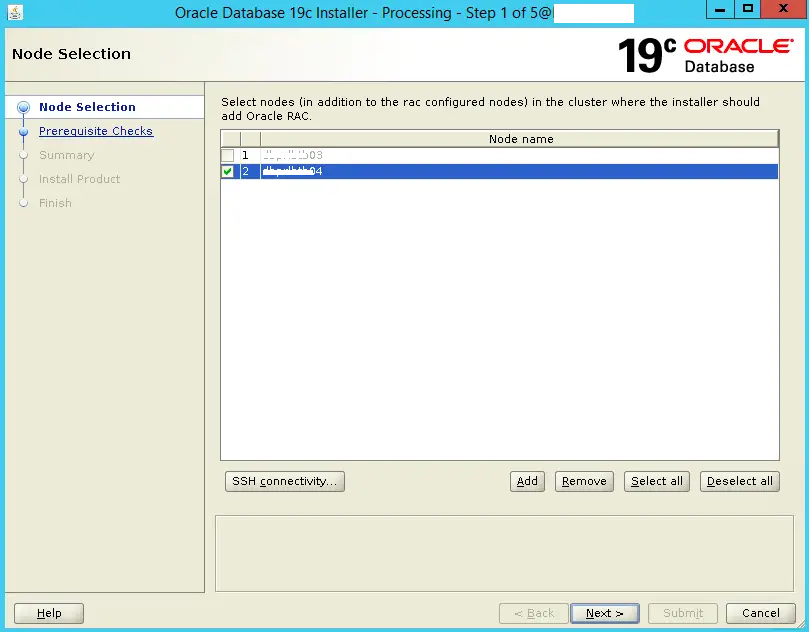Open the Help dialog

(49, 613)
